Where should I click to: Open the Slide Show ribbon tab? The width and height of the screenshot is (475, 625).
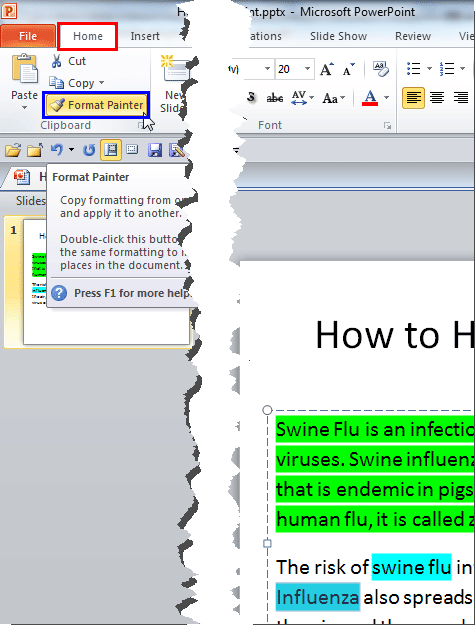click(x=338, y=36)
